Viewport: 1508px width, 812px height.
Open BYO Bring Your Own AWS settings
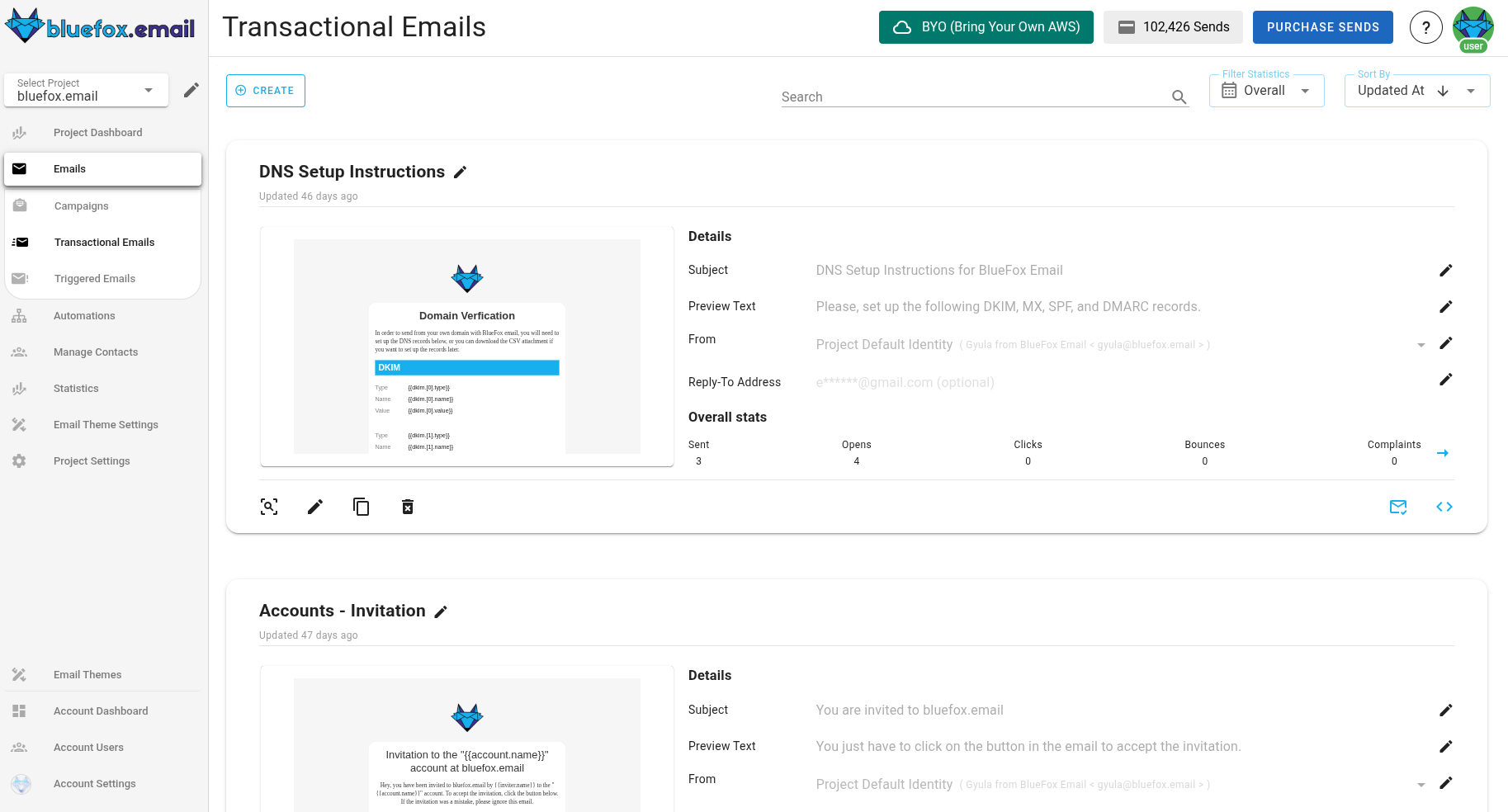click(986, 26)
